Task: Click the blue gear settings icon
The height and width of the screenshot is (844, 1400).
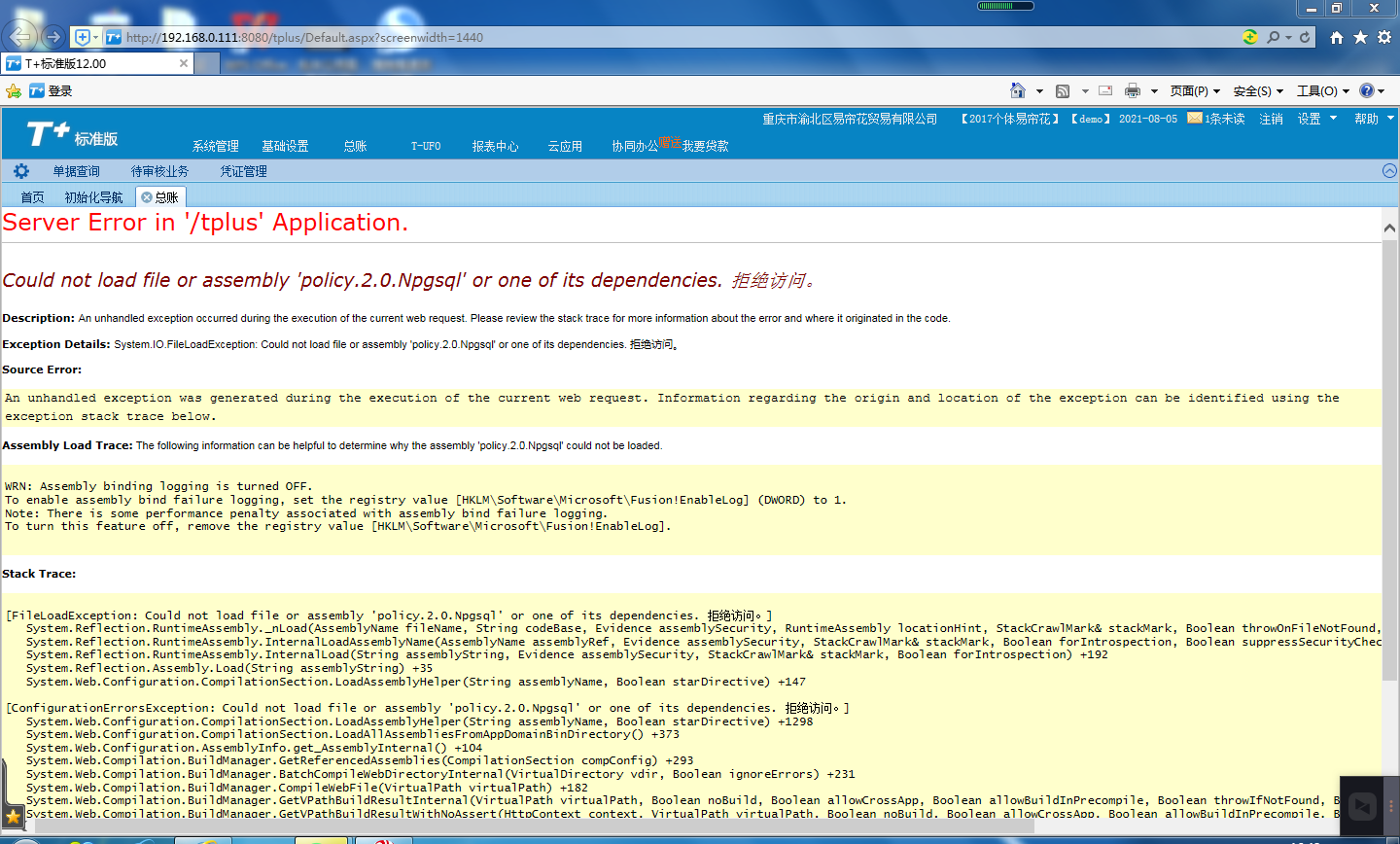Action: click(21, 171)
